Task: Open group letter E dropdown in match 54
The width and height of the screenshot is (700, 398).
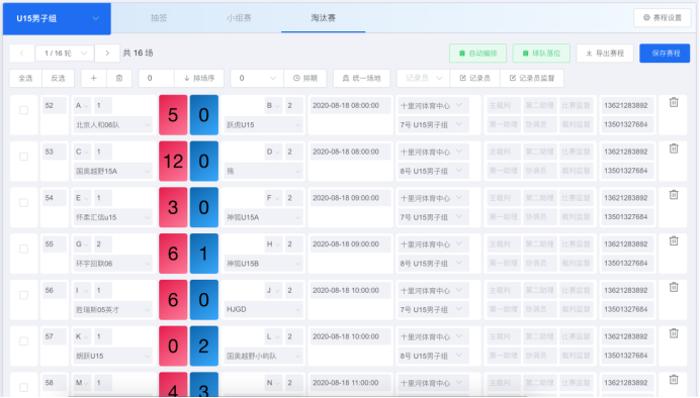Action: click(x=82, y=198)
